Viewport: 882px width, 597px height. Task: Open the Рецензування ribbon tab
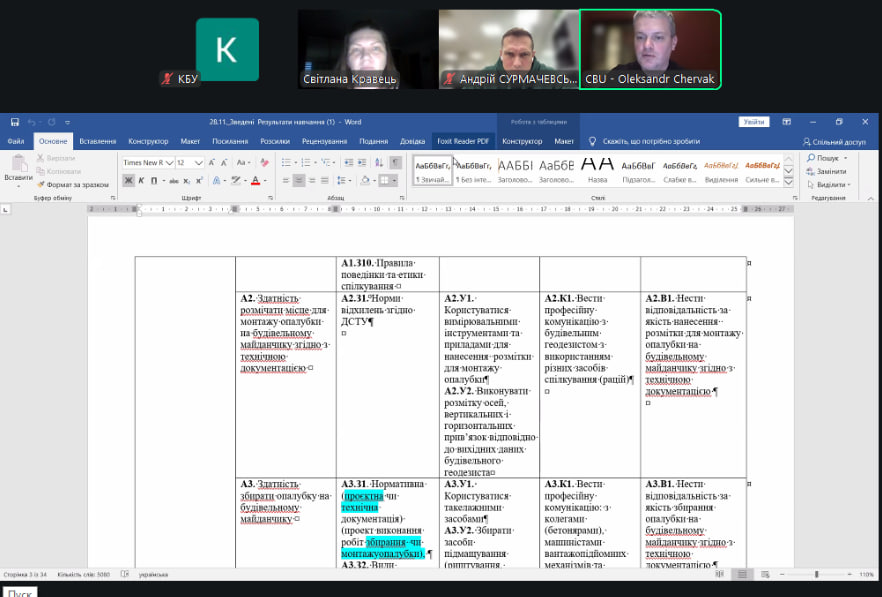tap(324, 141)
